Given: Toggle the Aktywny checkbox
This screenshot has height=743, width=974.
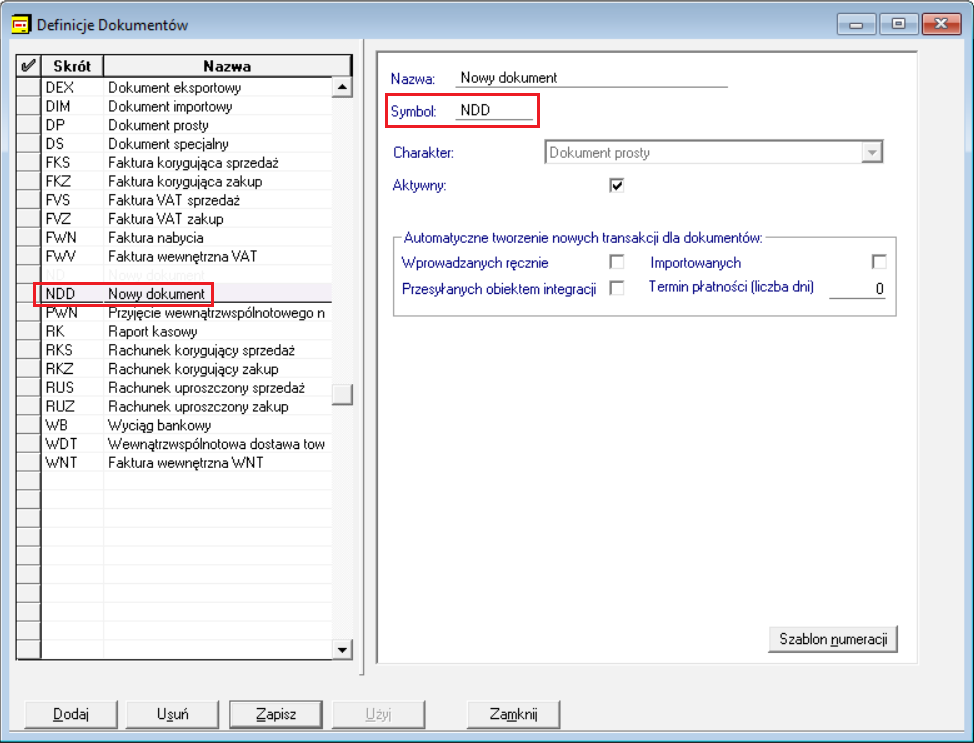Looking at the screenshot, I should (x=617, y=185).
